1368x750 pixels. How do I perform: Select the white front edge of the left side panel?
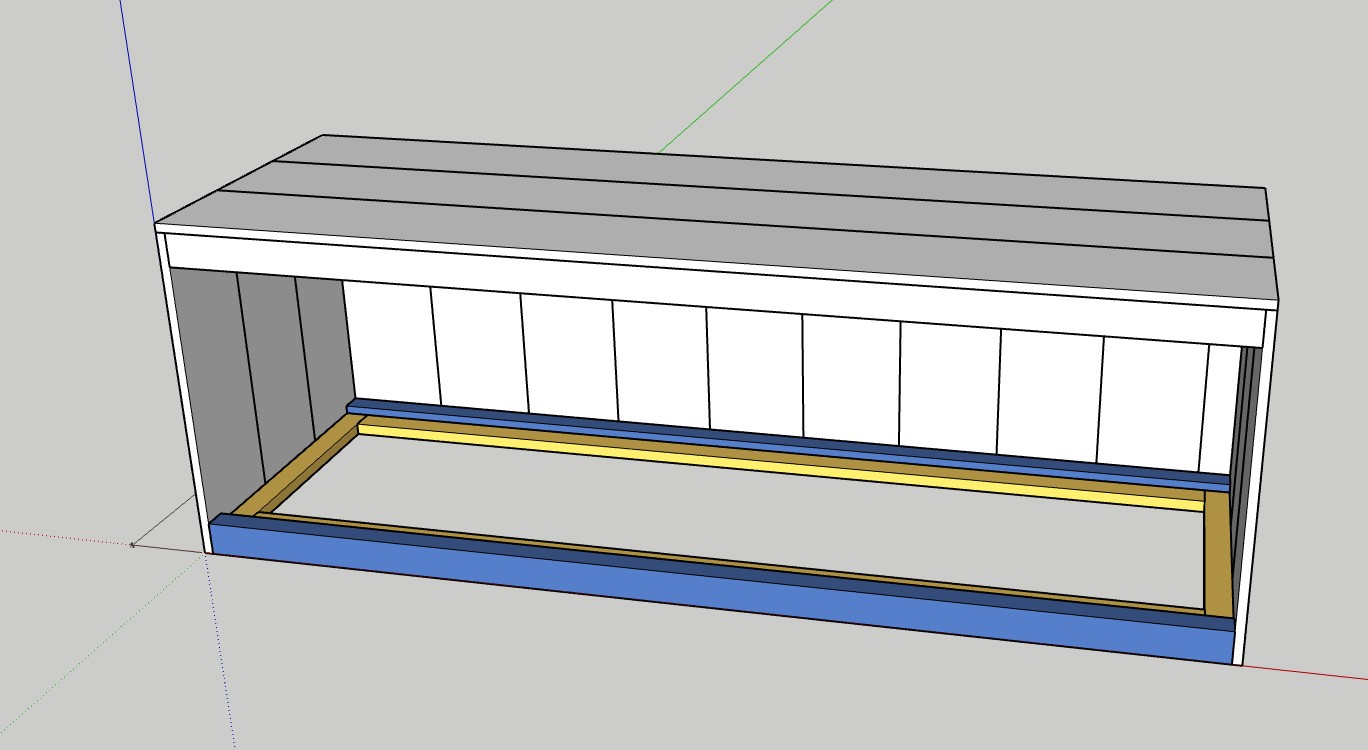pyautogui.click(x=184, y=392)
